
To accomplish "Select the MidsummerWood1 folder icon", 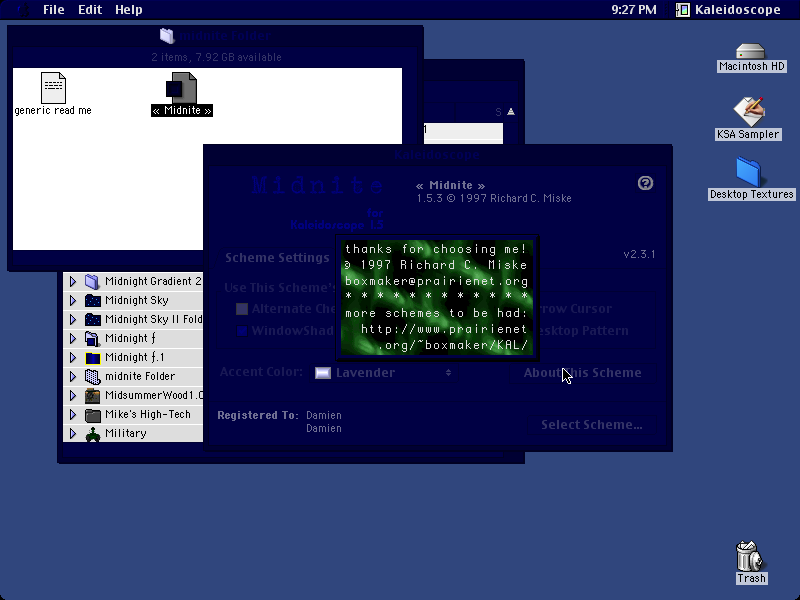I will (92, 395).
